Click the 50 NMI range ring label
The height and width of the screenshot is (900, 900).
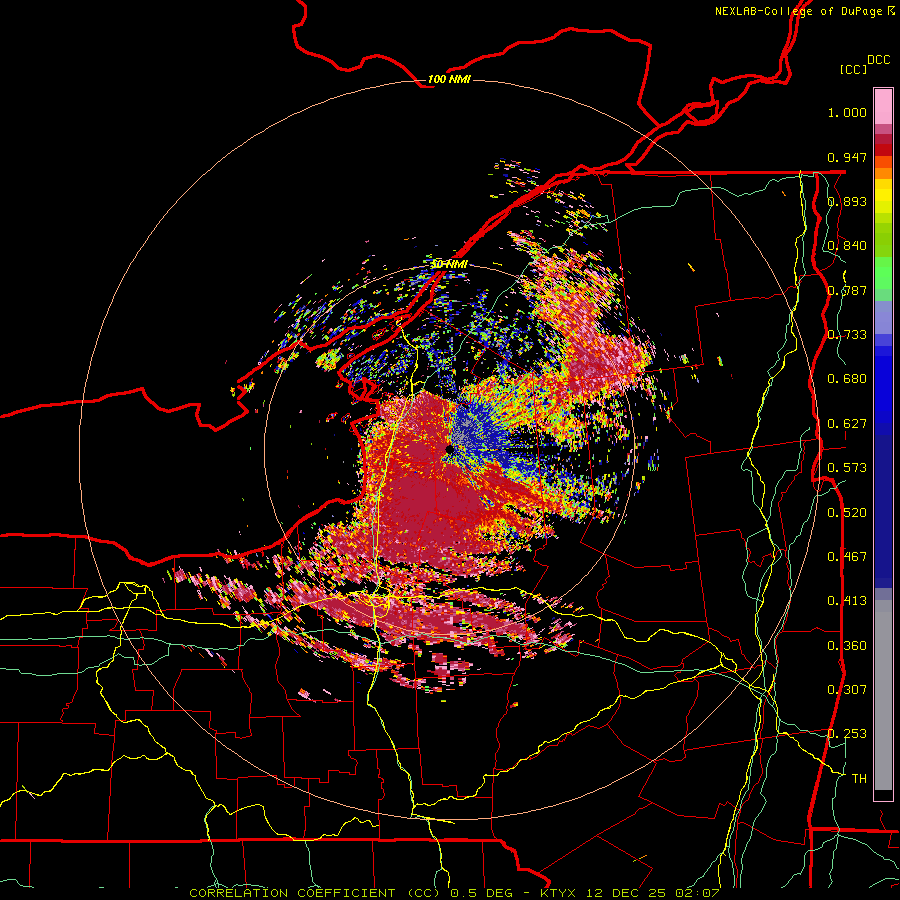tap(449, 264)
